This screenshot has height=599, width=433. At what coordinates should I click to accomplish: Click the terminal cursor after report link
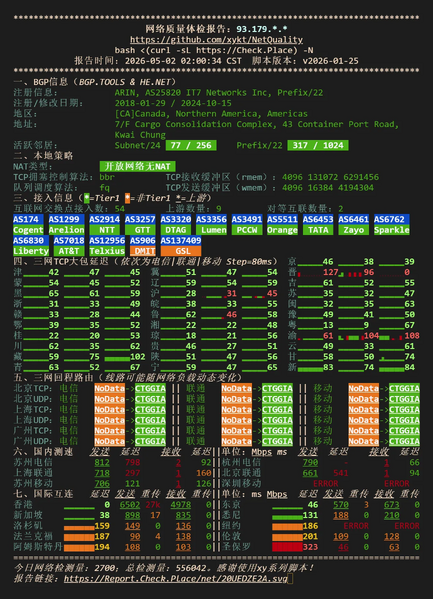click(x=290, y=578)
